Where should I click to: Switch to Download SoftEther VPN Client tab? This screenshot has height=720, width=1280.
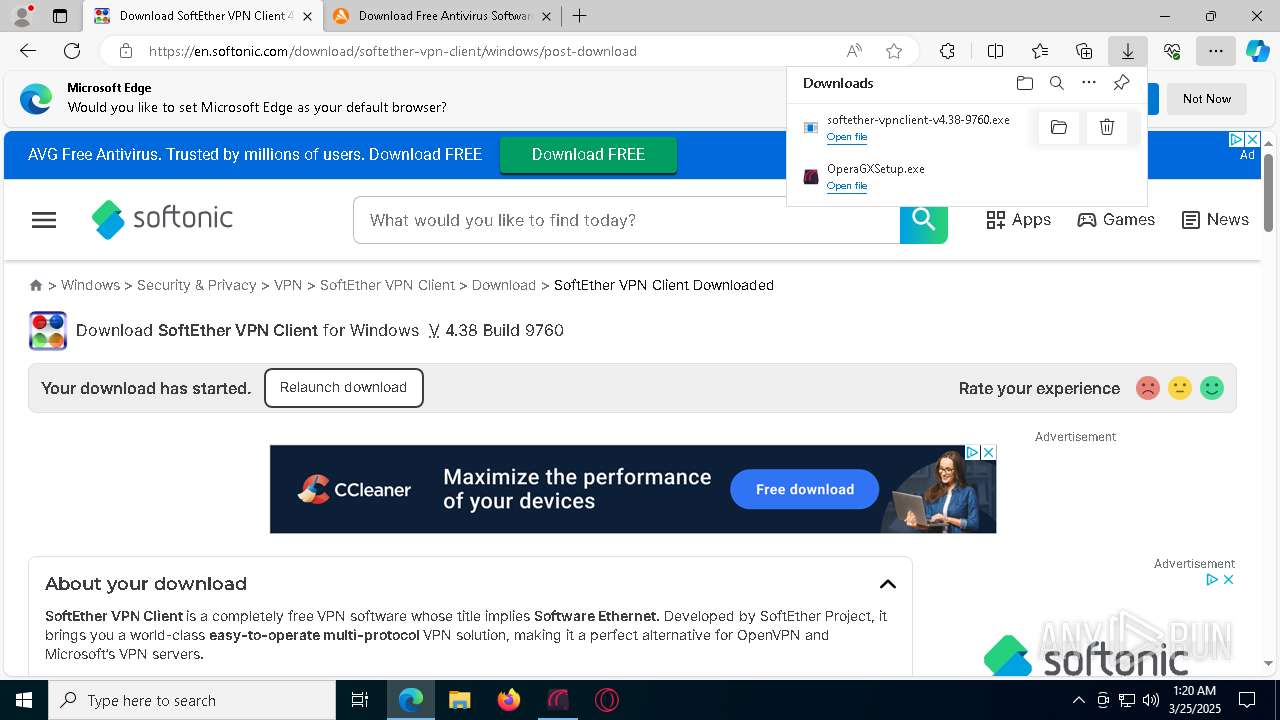coord(205,16)
